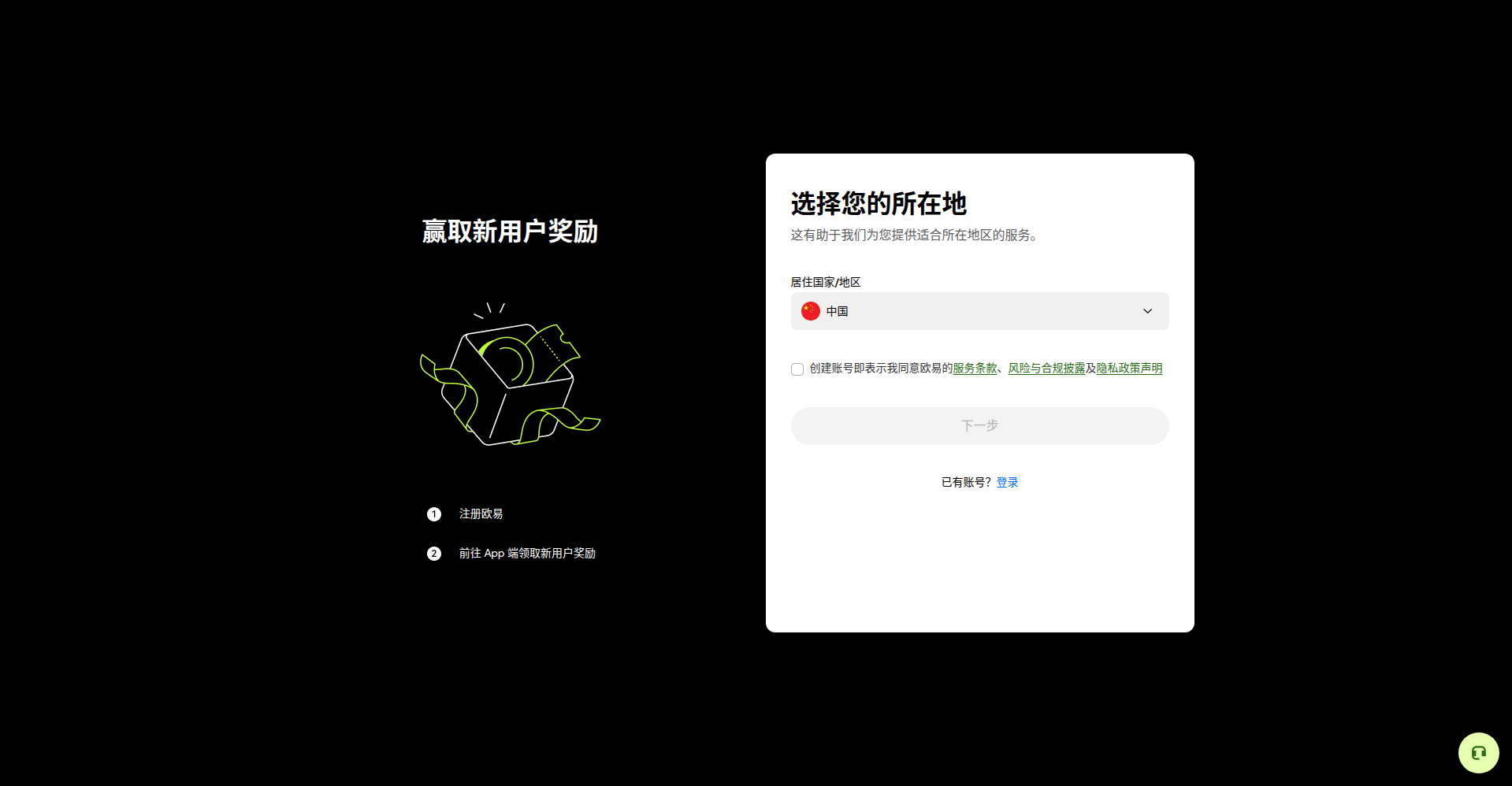Click the 登录 link

point(1007,482)
